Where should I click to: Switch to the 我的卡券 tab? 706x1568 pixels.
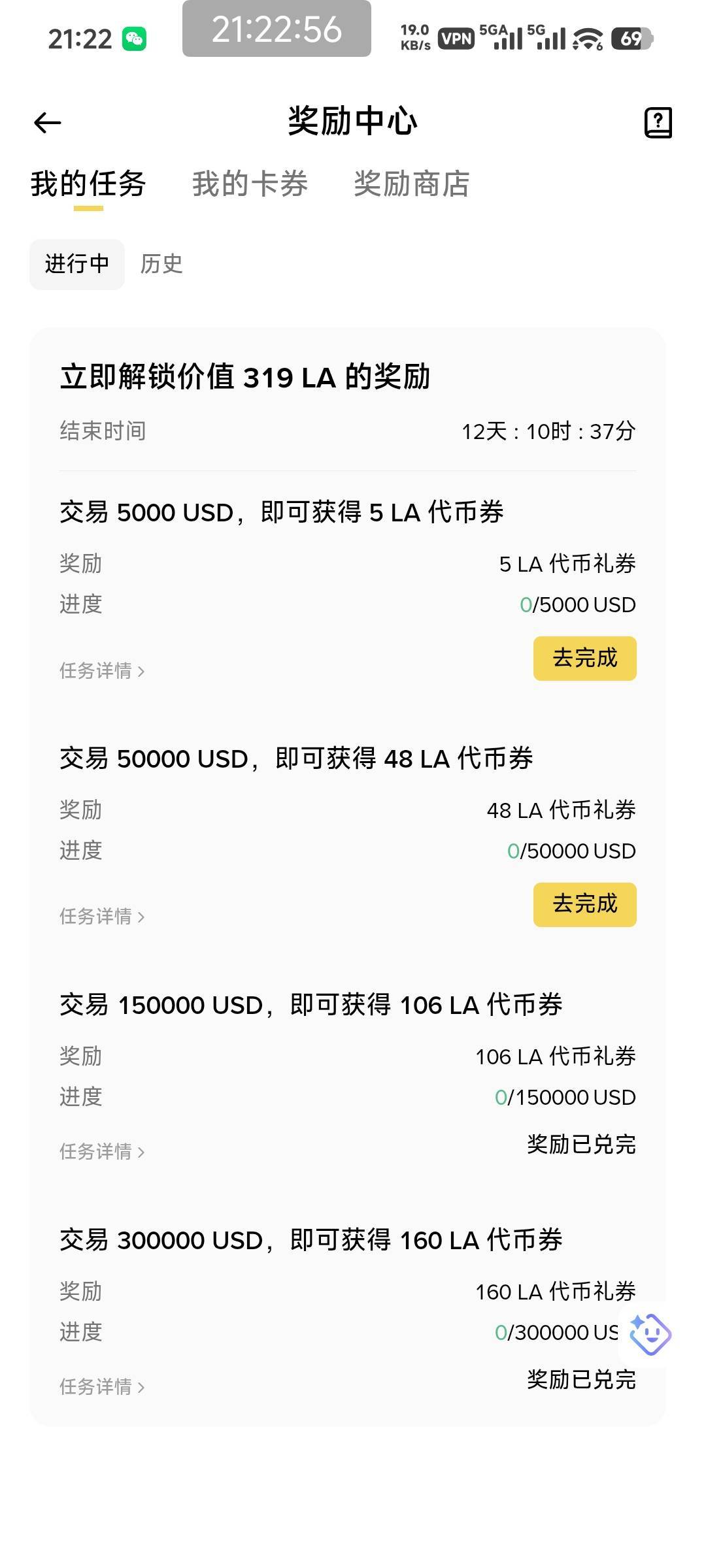point(250,184)
